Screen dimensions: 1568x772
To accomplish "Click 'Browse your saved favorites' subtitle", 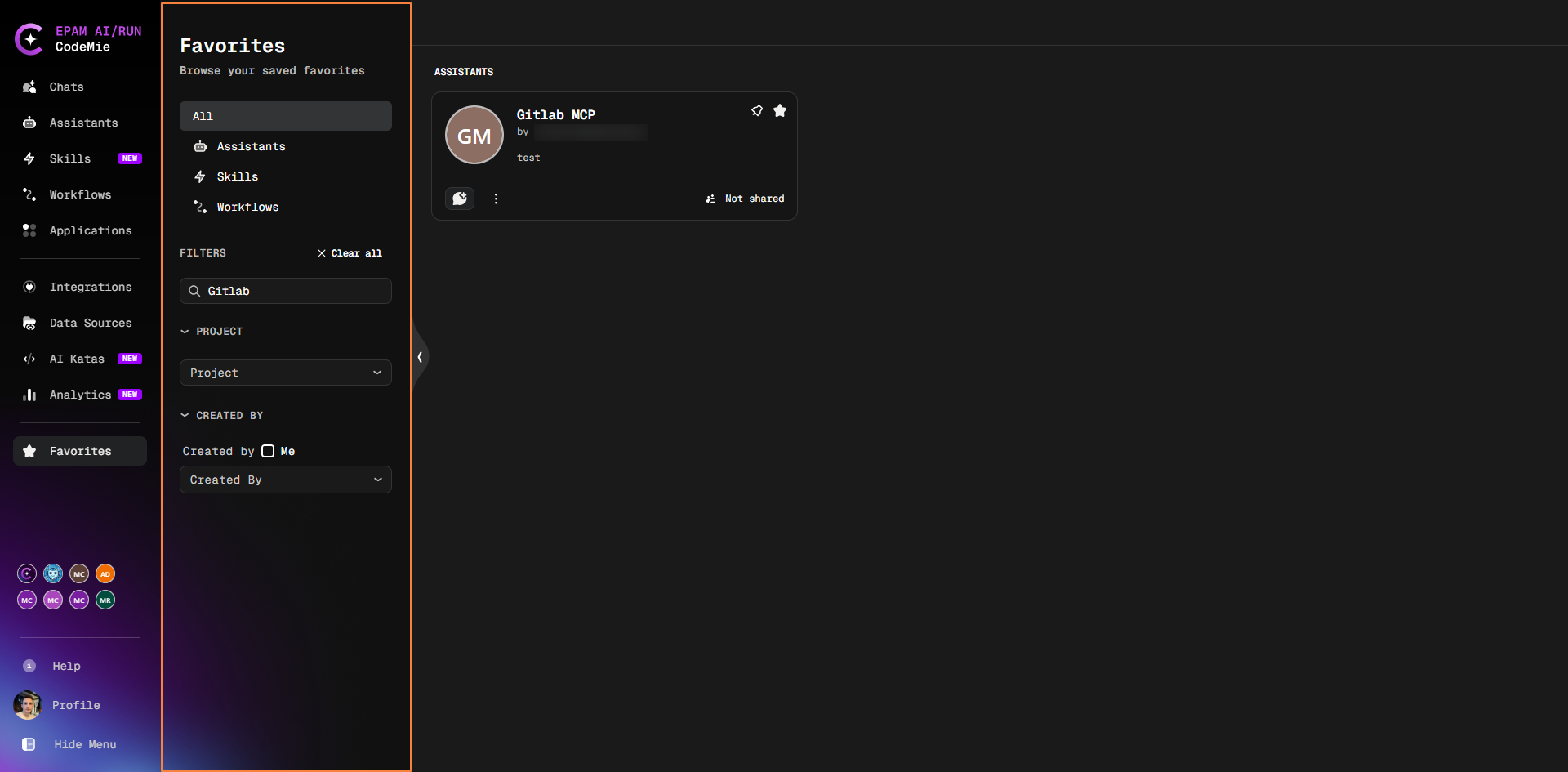I will [x=272, y=71].
